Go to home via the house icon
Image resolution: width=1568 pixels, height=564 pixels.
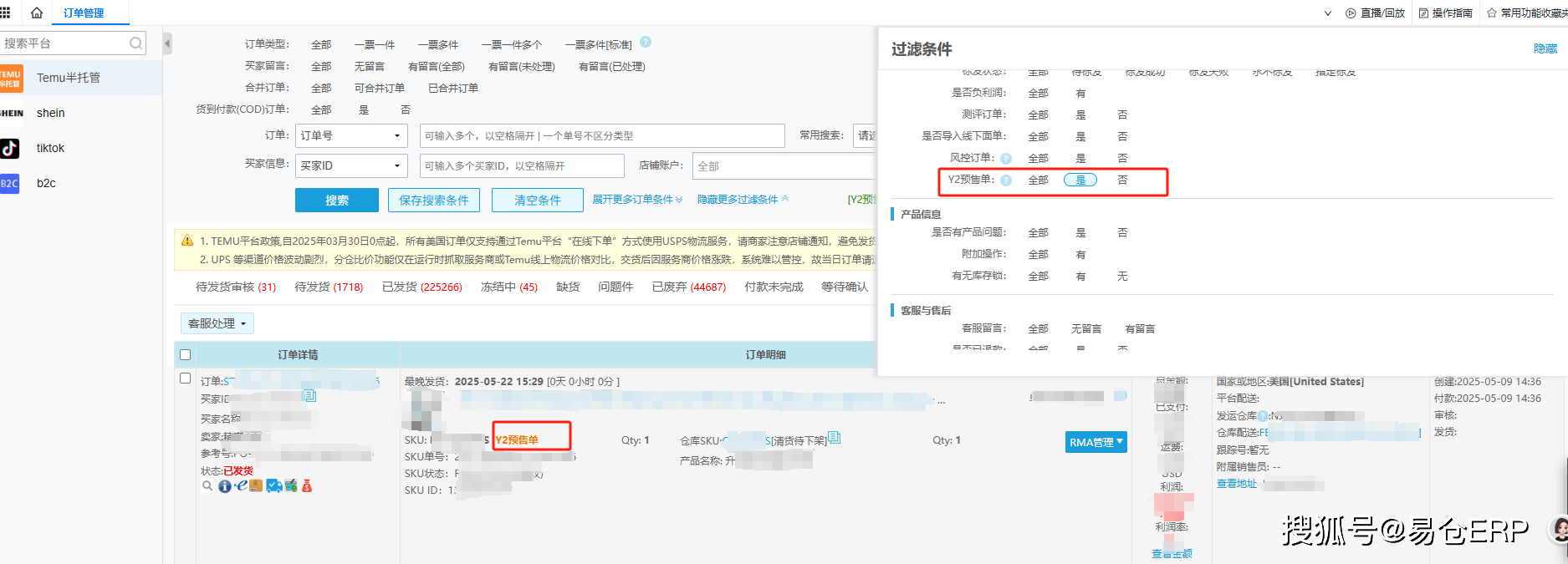[36, 13]
